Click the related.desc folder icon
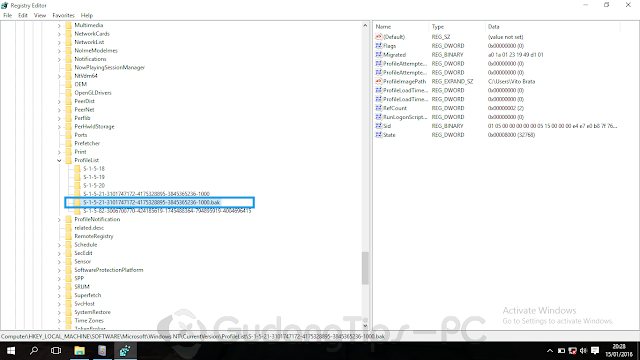640x360 pixels. [x=69, y=228]
